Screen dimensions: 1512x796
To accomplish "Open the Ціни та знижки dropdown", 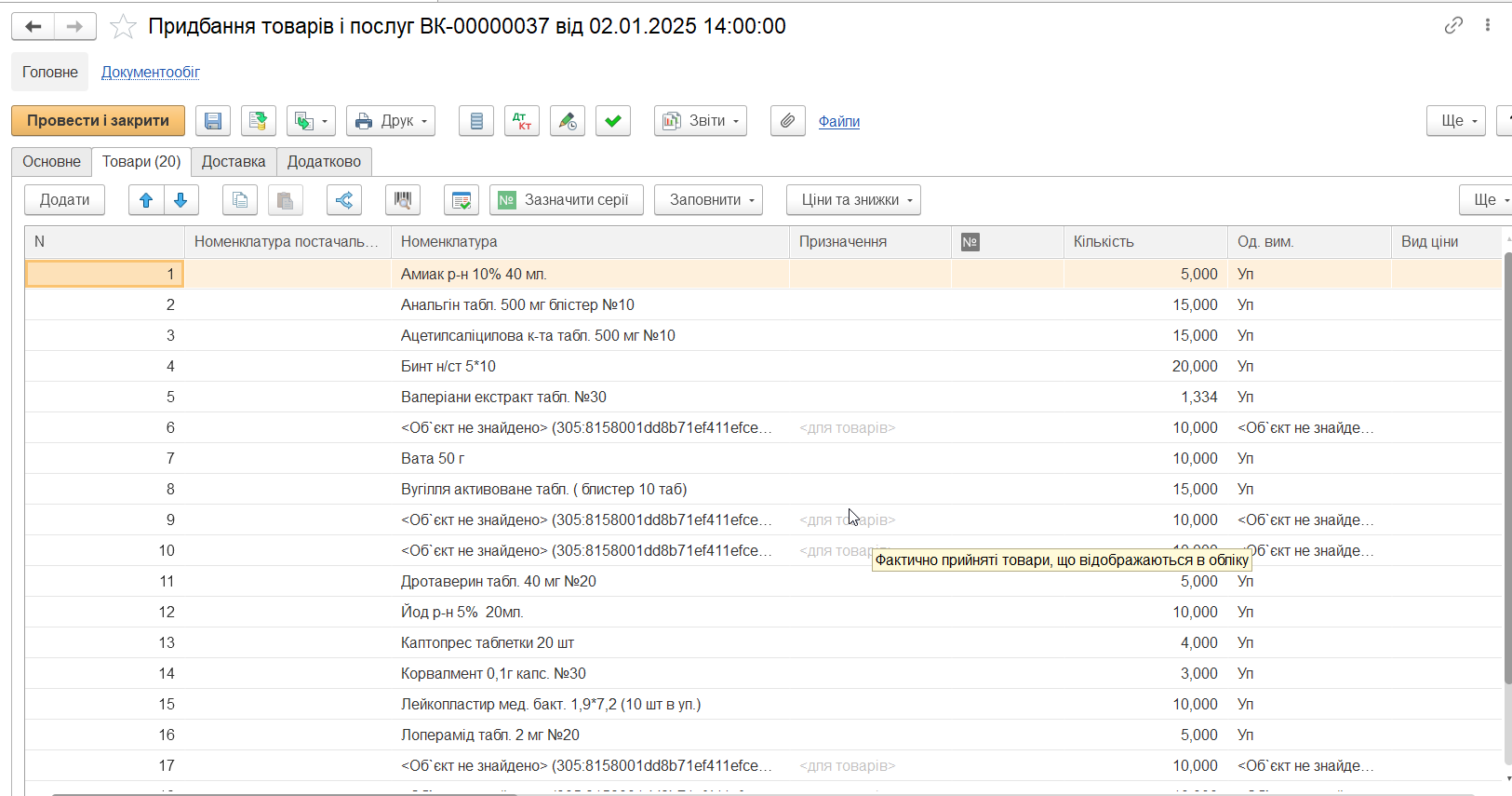I will tap(853, 200).
